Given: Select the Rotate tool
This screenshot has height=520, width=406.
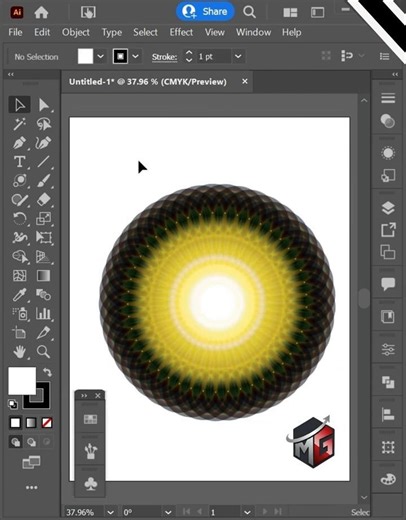Looking at the screenshot, I should tap(19, 219).
